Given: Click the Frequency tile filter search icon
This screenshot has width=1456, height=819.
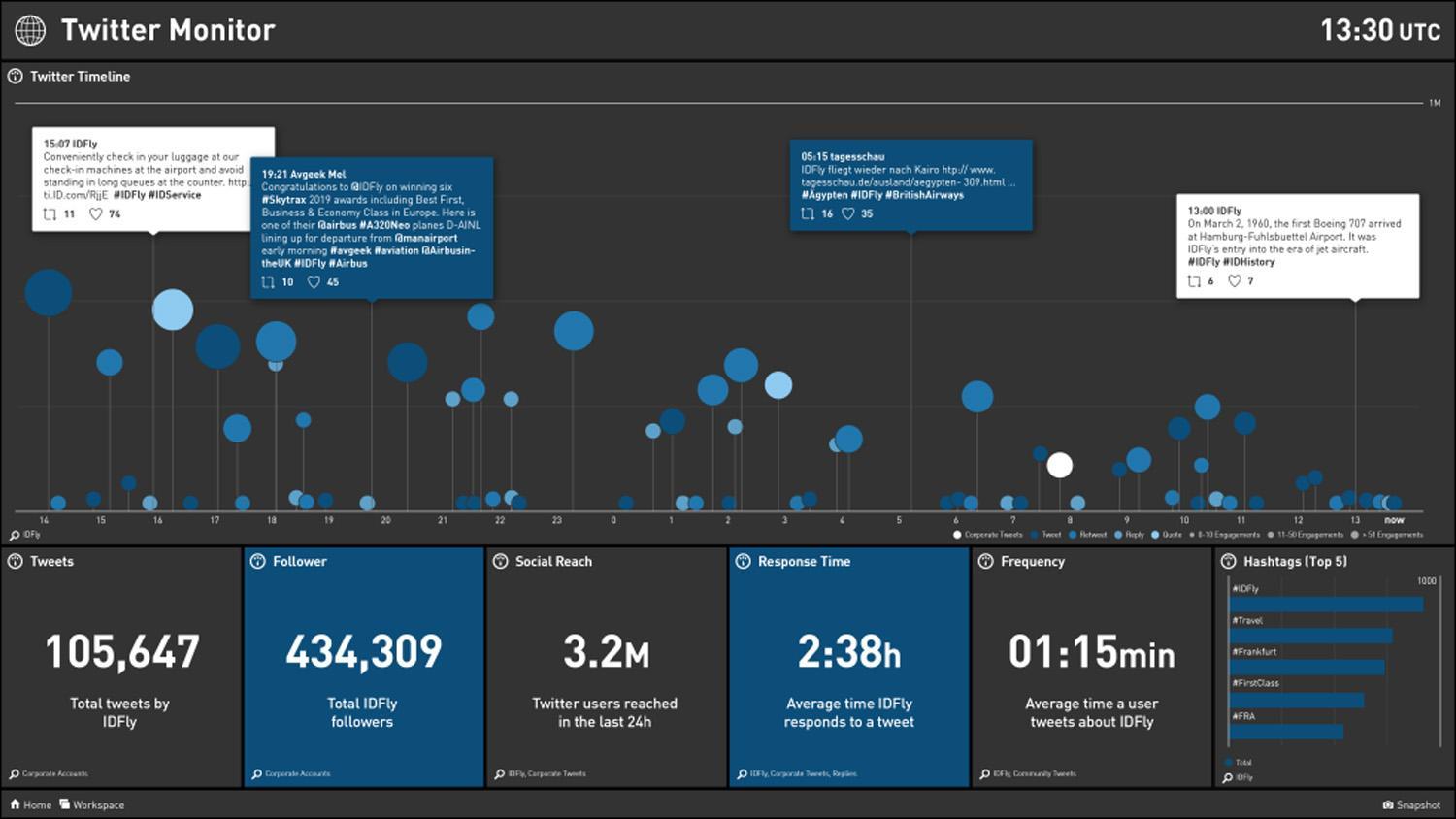Looking at the screenshot, I should [x=985, y=773].
